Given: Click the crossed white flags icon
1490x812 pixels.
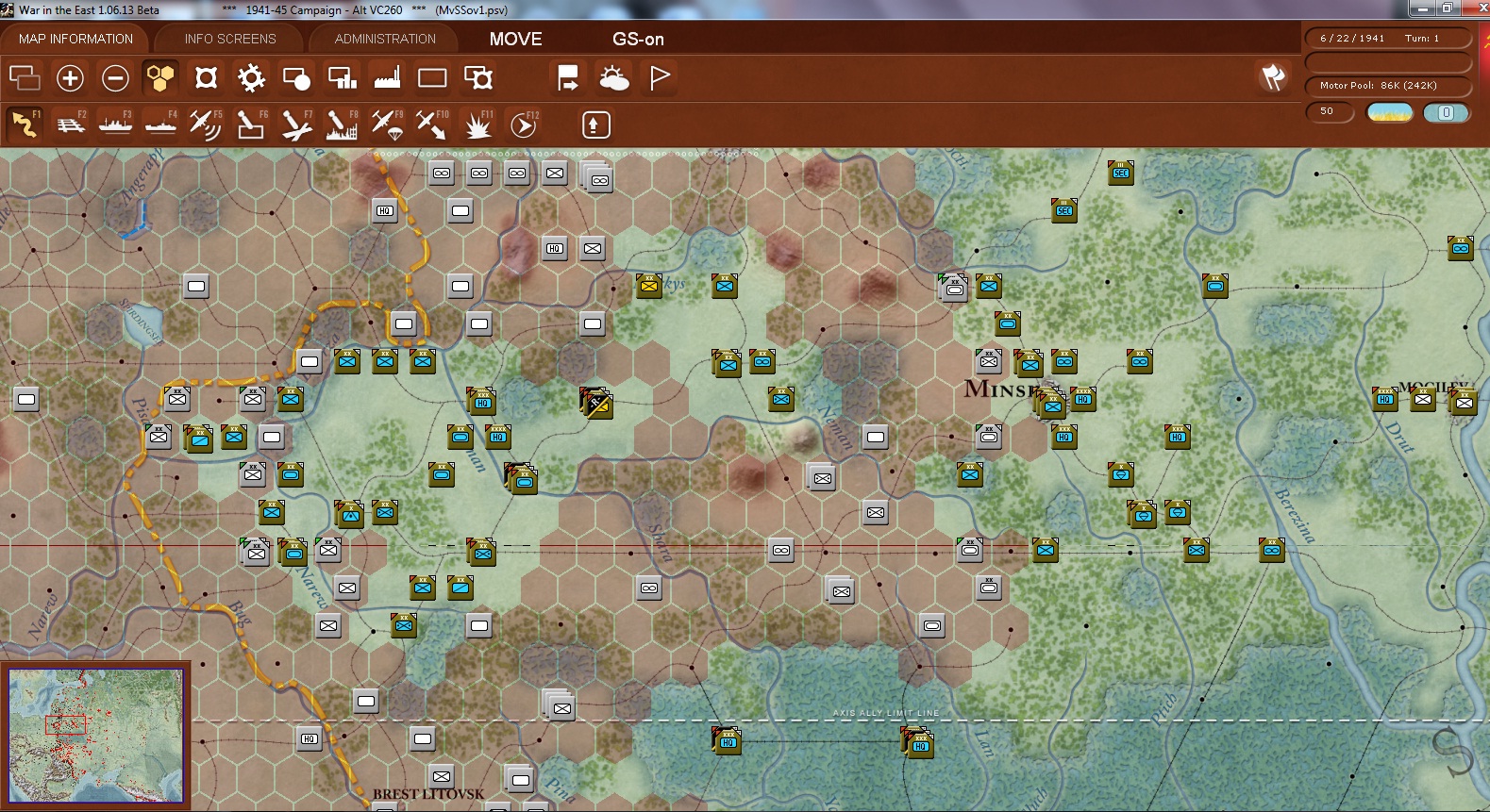Looking at the screenshot, I should [1273, 77].
